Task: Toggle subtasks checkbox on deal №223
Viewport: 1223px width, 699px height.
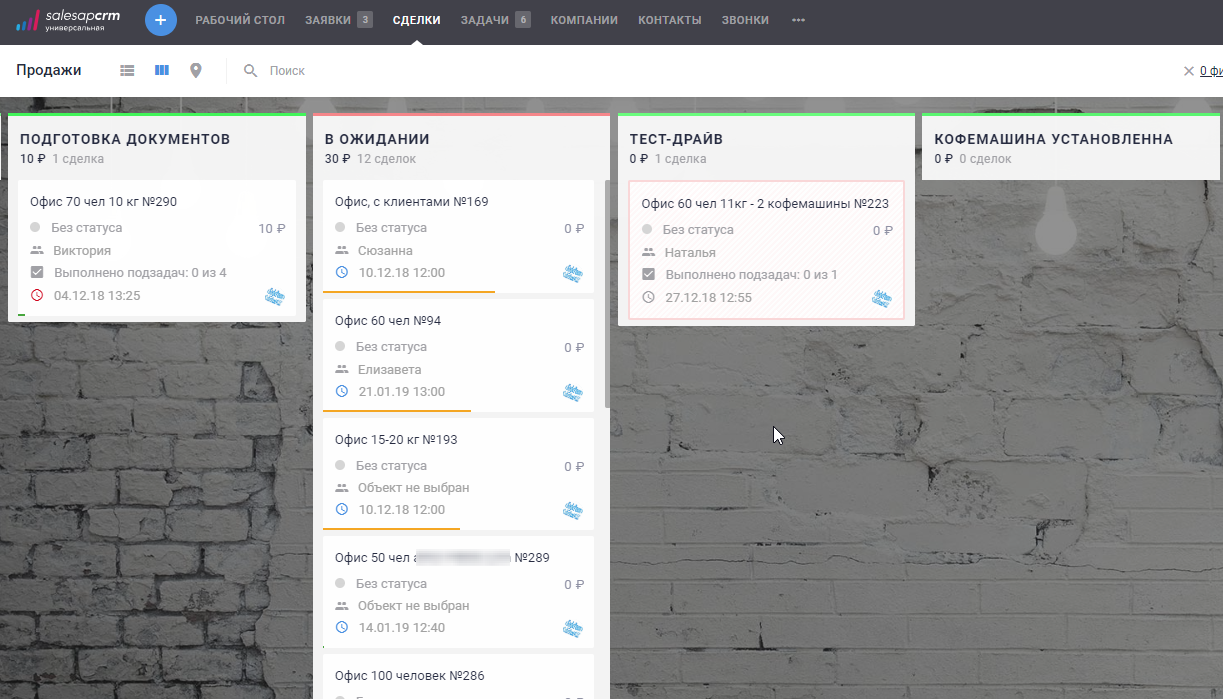Action: click(x=648, y=275)
